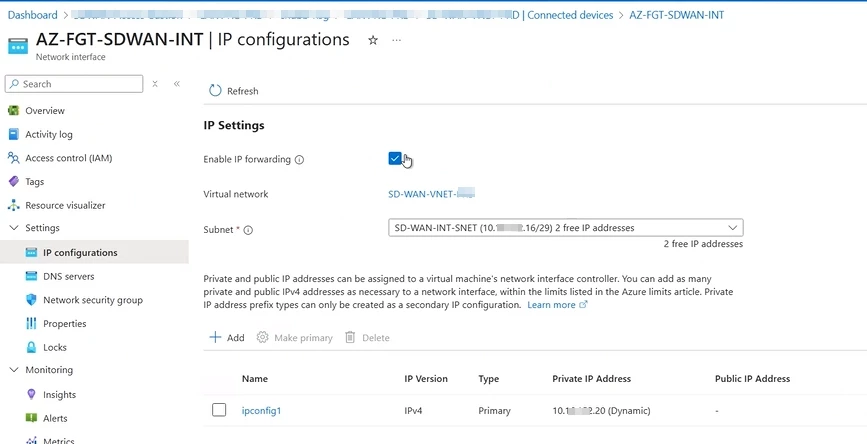
Task: Click the Public IP Address column header
Action: 752,379
